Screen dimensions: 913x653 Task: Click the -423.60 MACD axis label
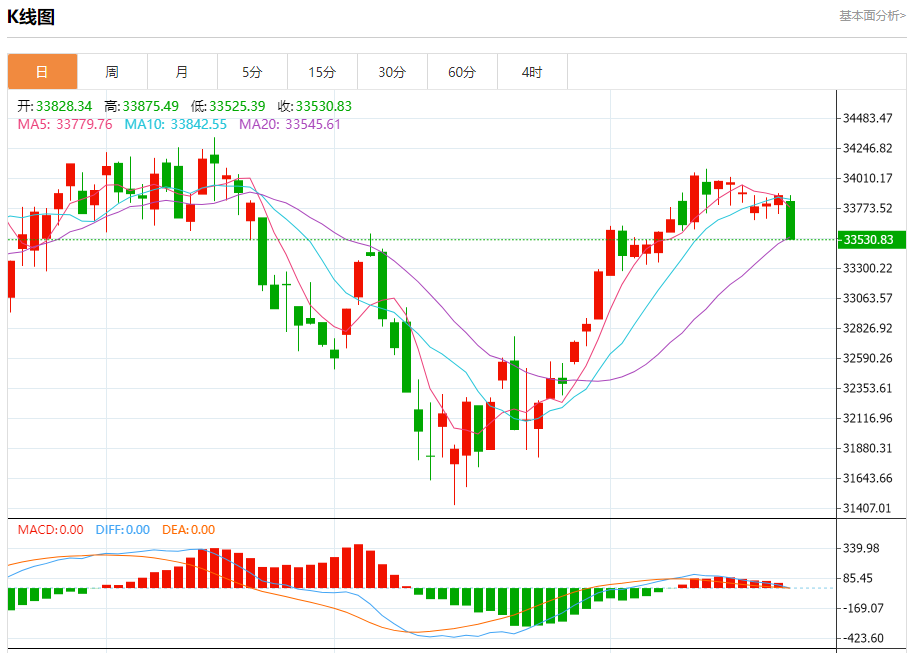click(x=864, y=638)
